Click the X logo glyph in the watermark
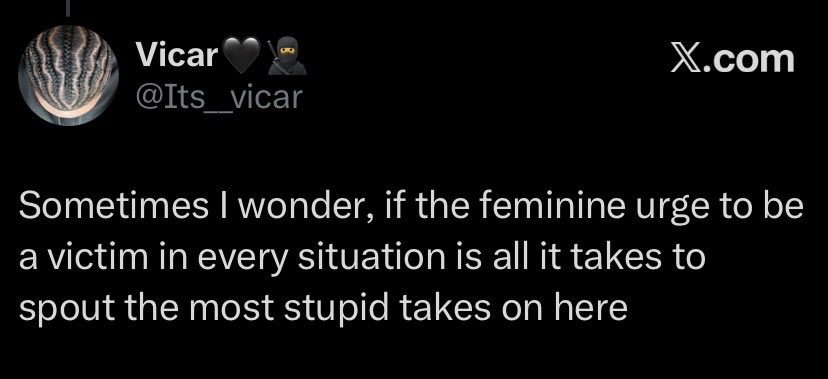Viewport: 828px width, 379px height. tap(685, 59)
